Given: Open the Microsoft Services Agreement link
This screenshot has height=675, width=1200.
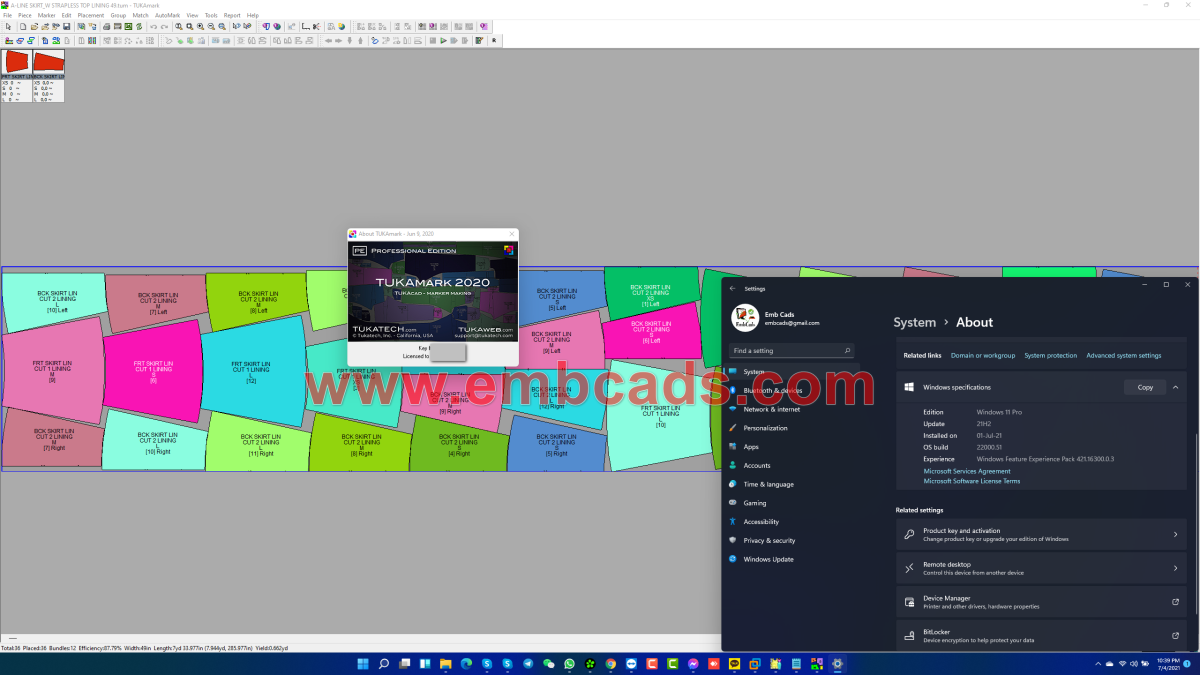Looking at the screenshot, I should 966,471.
